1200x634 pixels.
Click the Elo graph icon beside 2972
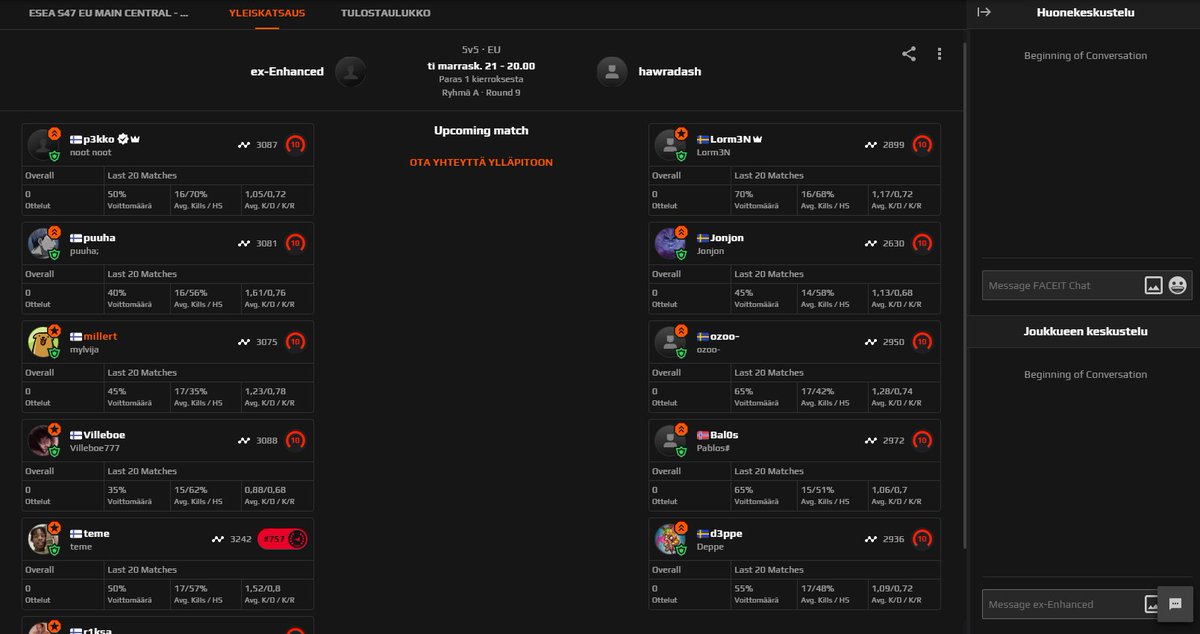click(x=870, y=440)
